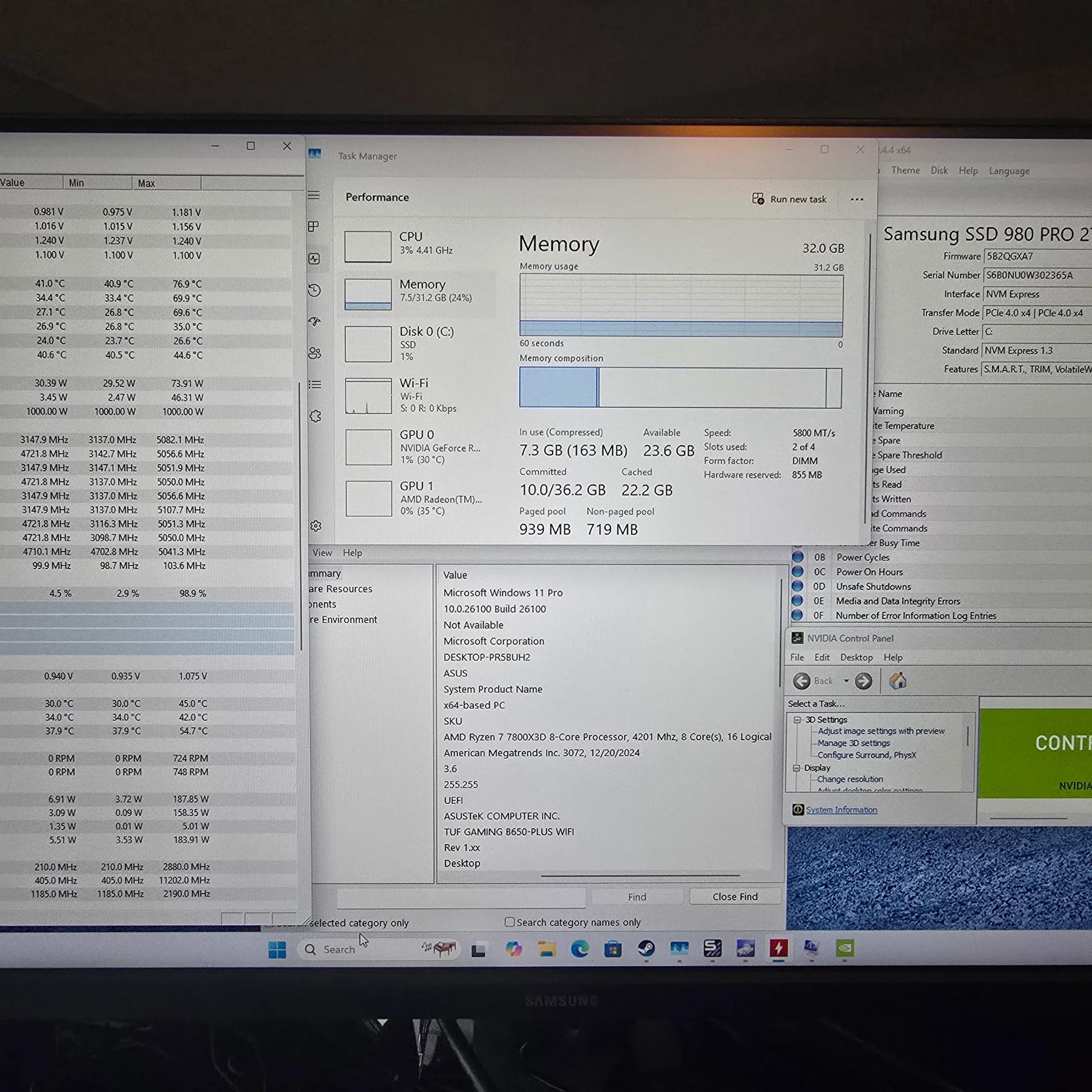Screen dimensions: 1092x1092
Task: Select Hardware Resources tree item
Action: 340,589
